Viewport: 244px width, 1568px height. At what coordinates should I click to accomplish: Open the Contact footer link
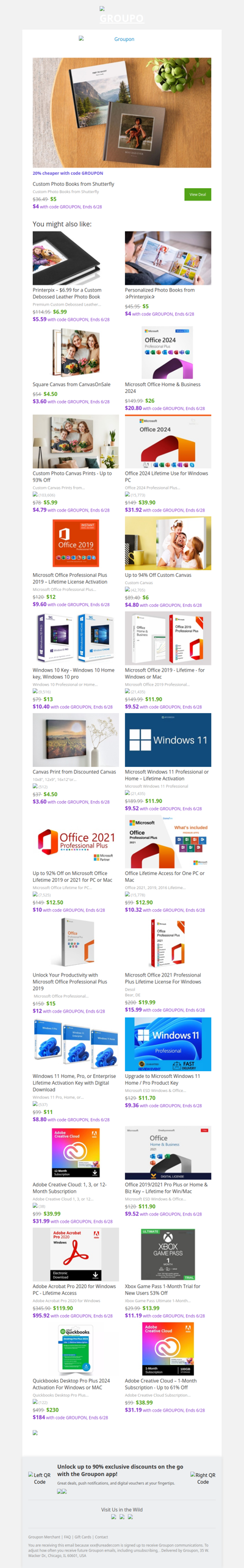point(101,1537)
